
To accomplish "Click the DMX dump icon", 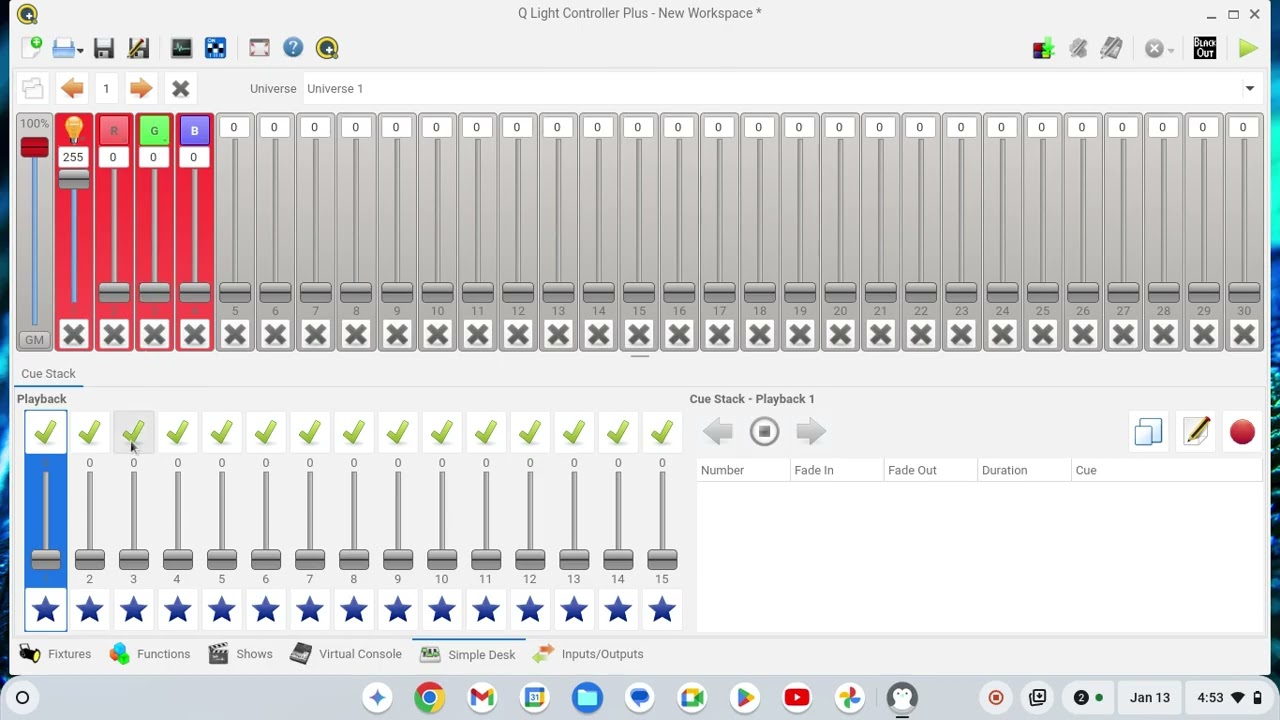I will click(x=1043, y=48).
